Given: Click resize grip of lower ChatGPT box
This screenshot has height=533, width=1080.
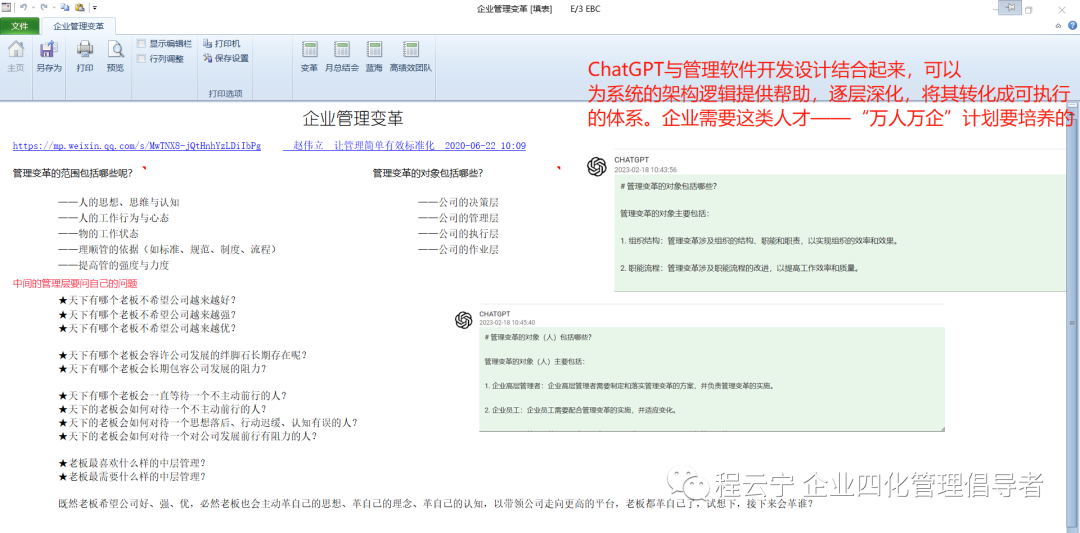Looking at the screenshot, I should (941, 428).
